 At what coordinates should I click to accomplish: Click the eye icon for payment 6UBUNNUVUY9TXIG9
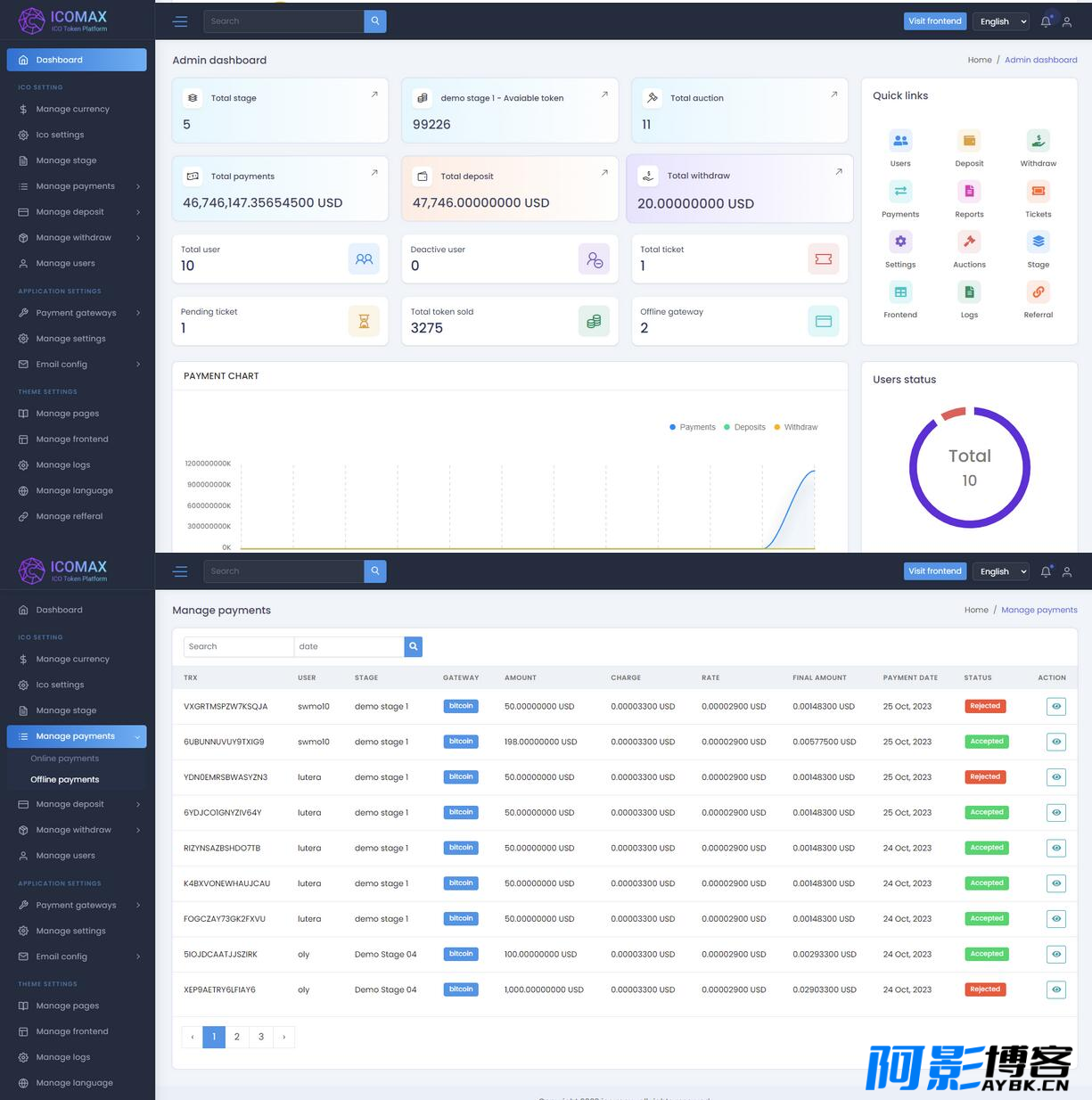(x=1056, y=742)
